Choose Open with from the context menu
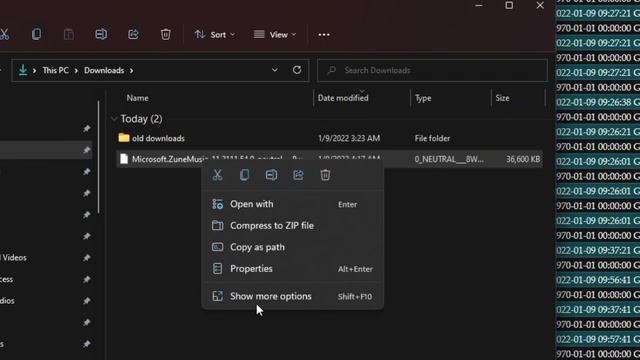 click(293, 204)
